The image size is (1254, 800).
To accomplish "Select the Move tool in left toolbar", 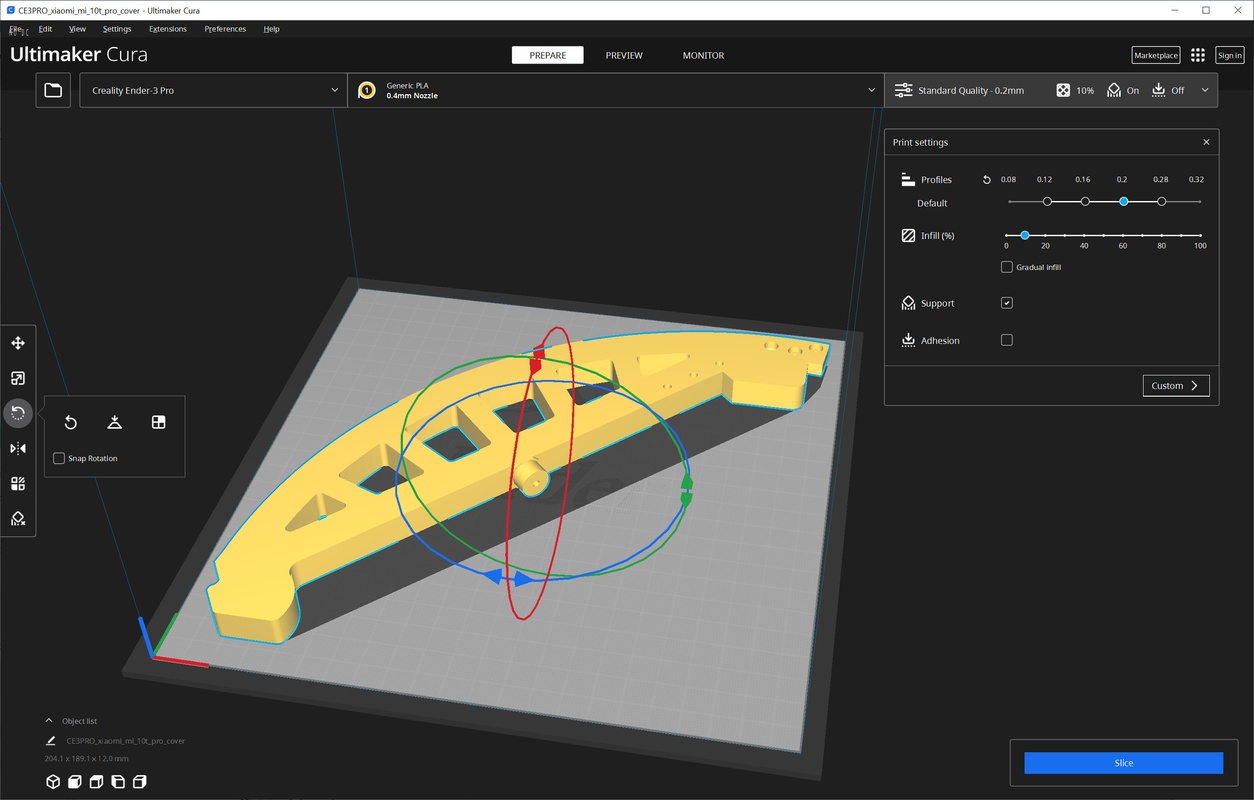I will (18, 343).
